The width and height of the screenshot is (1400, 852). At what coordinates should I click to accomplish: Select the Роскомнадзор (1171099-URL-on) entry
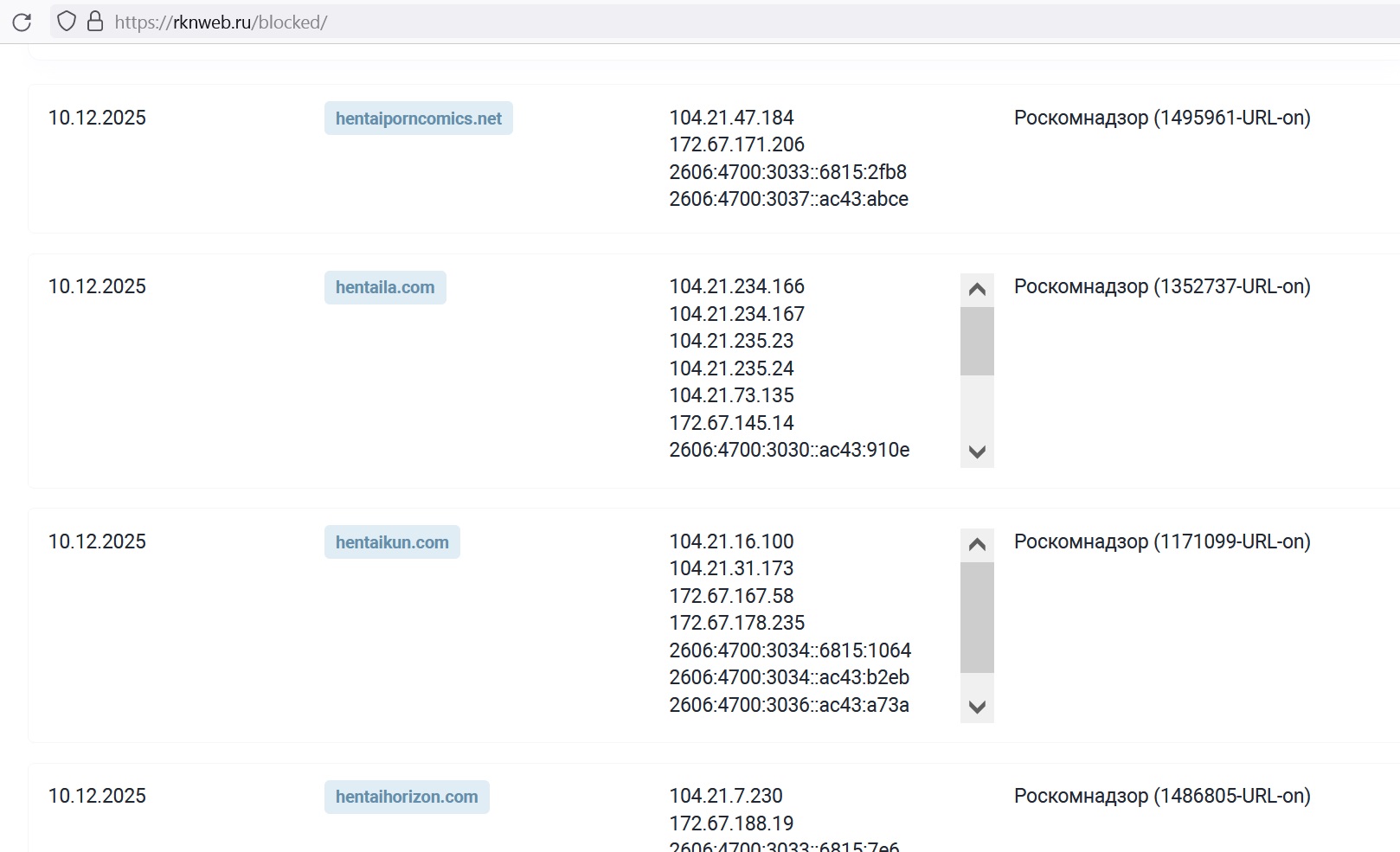1162,541
